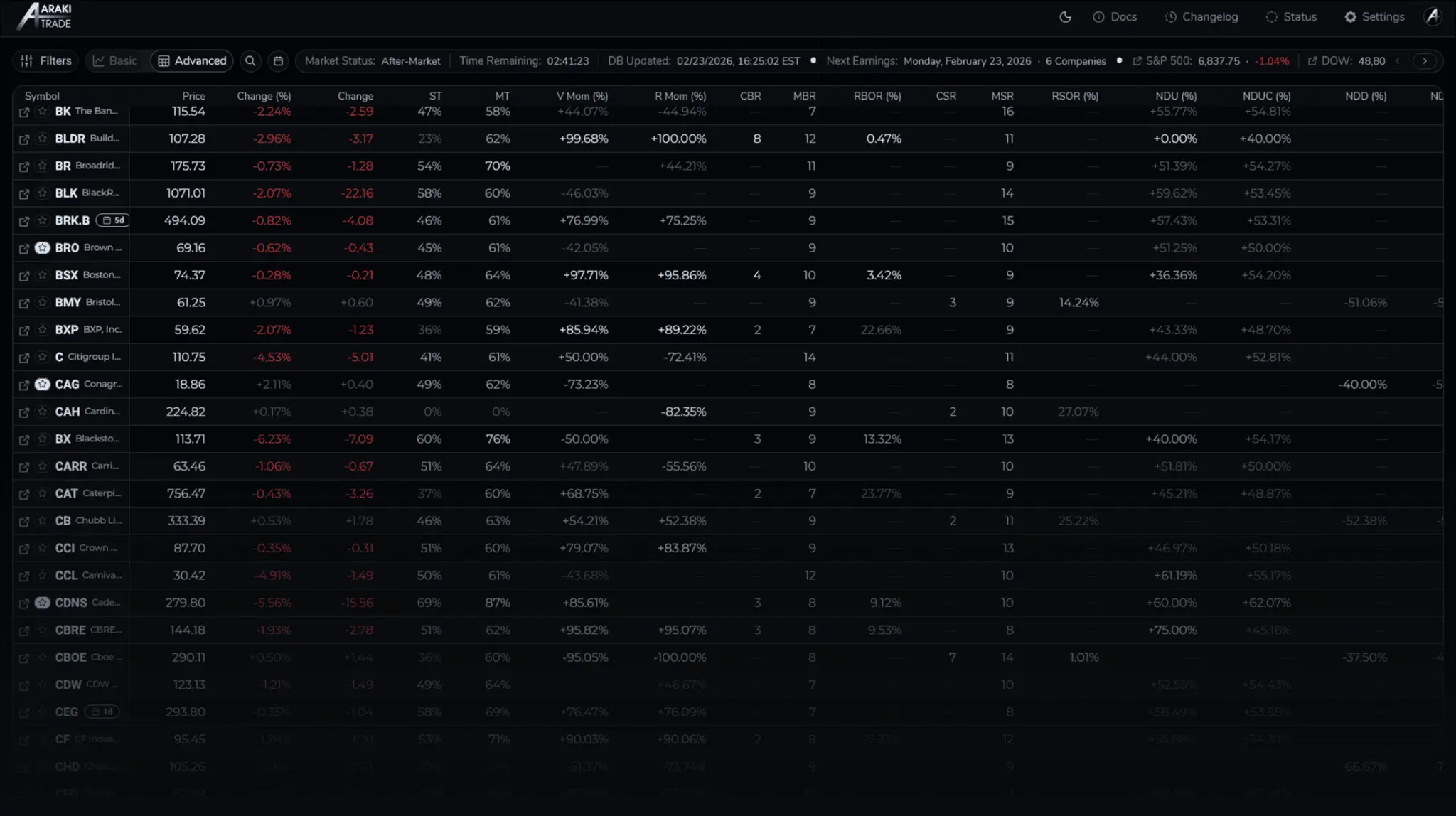Sort by the R Mom (%) column header

click(680, 96)
